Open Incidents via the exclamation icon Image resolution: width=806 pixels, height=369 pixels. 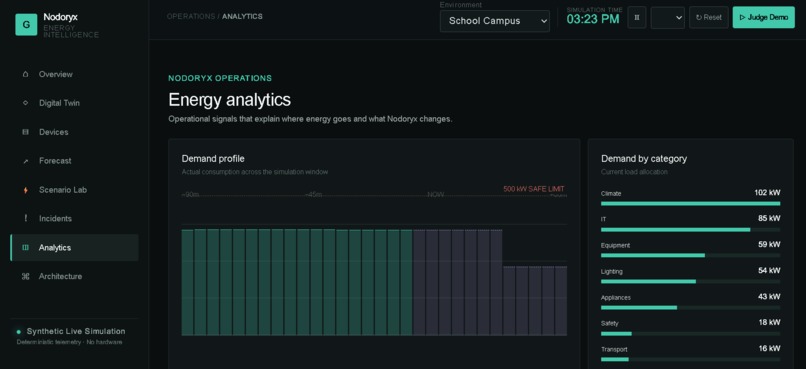pos(26,218)
